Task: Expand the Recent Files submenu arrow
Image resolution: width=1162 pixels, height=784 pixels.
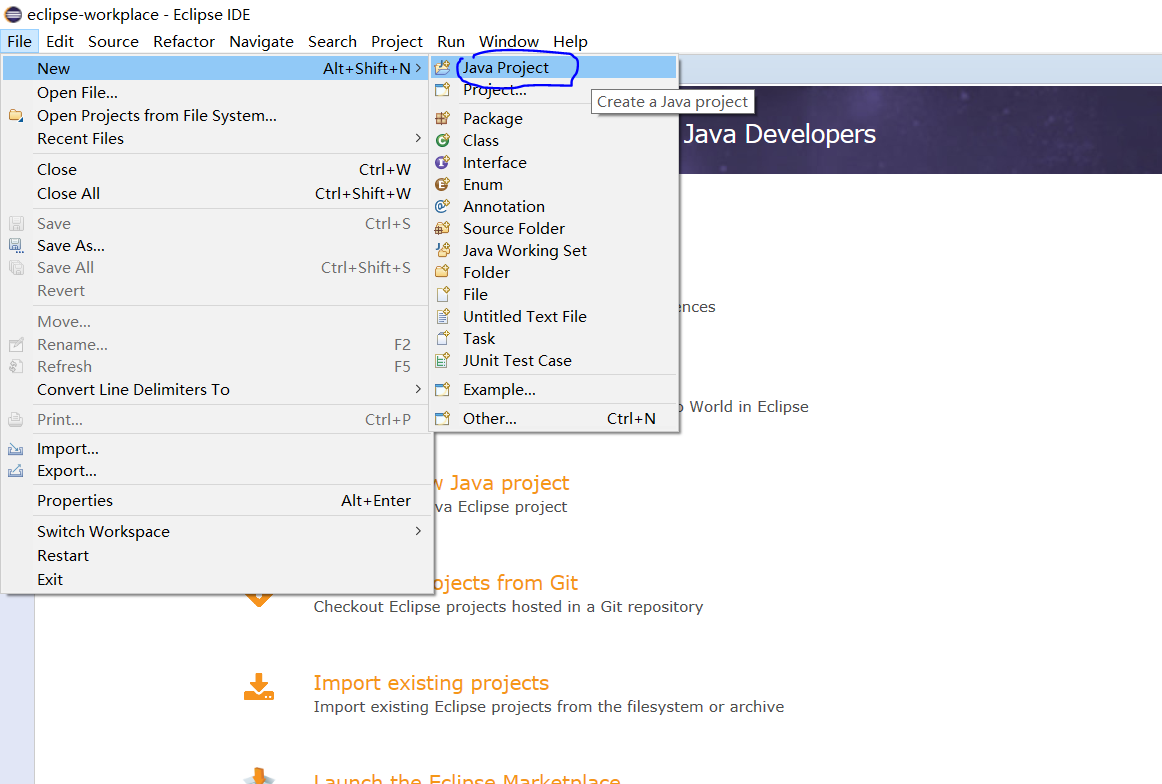Action: 418,139
